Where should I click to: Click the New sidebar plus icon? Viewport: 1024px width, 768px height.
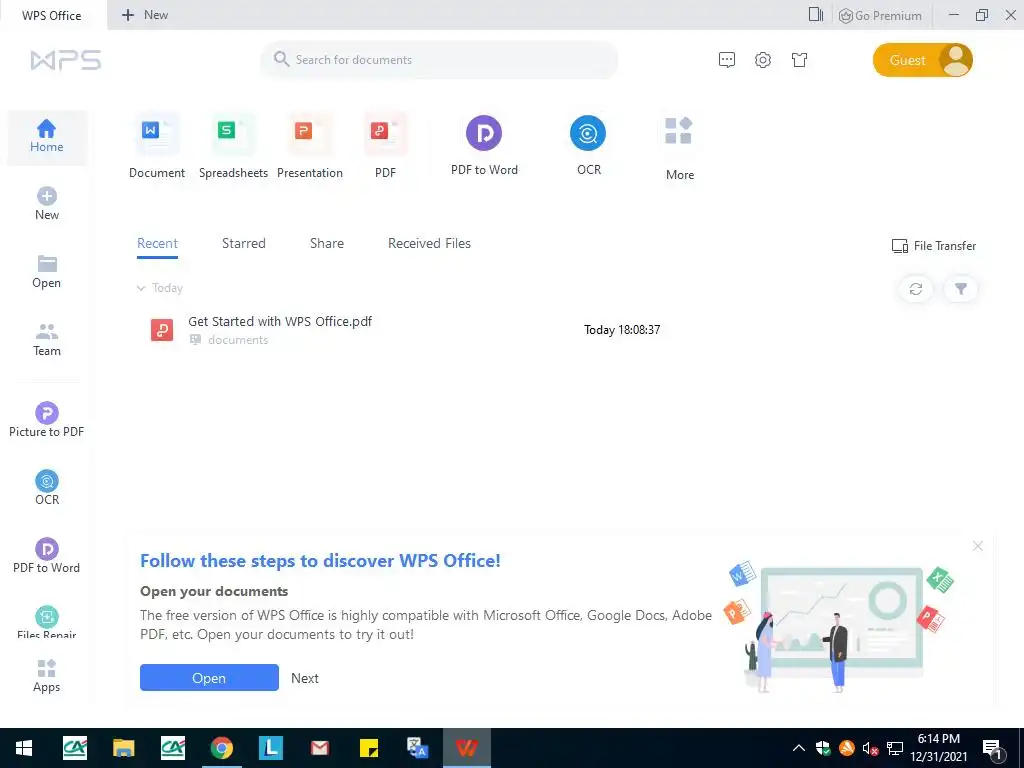point(46,196)
